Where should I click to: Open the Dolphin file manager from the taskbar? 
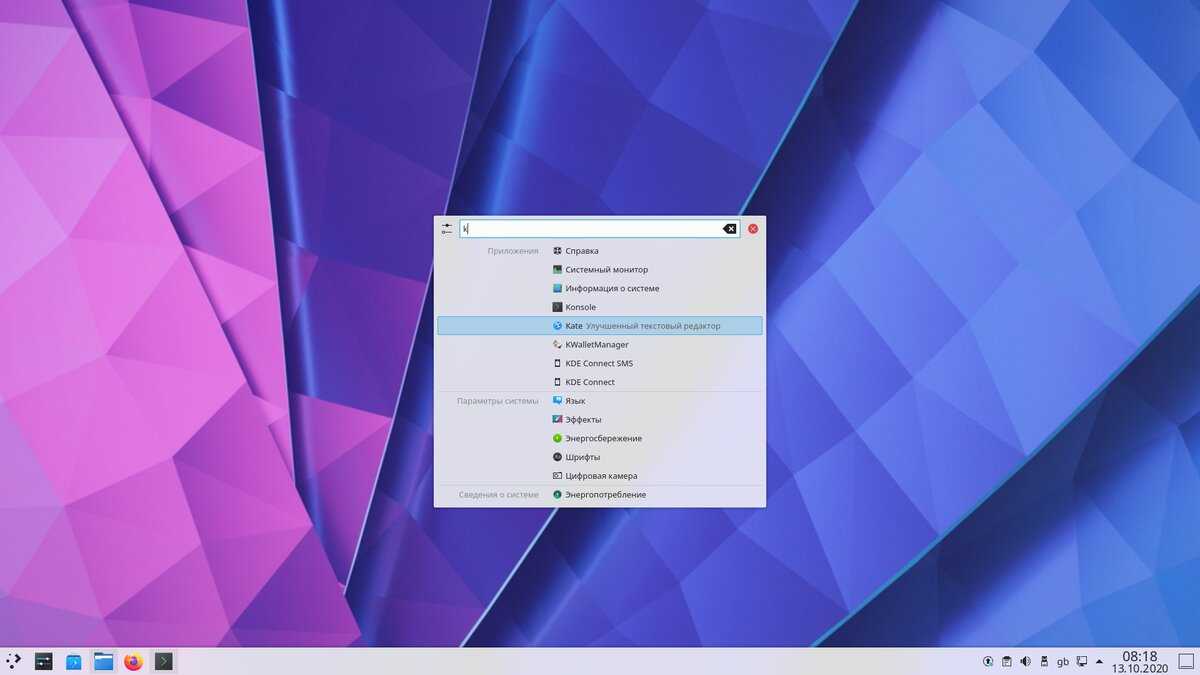click(103, 661)
